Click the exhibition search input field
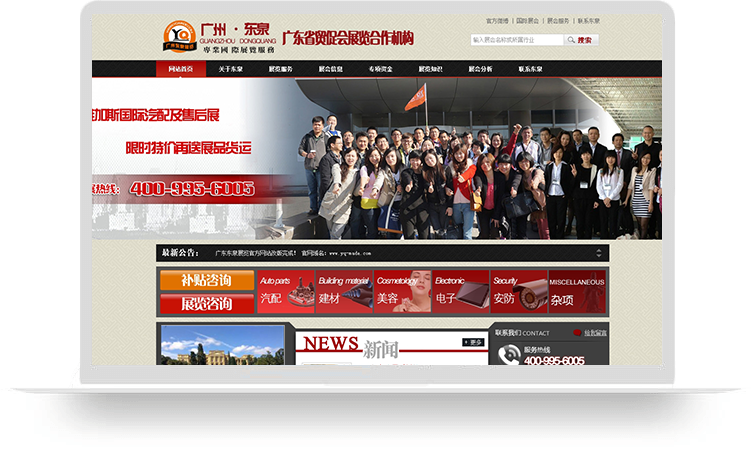The width and height of the screenshot is (751, 462). (x=516, y=40)
